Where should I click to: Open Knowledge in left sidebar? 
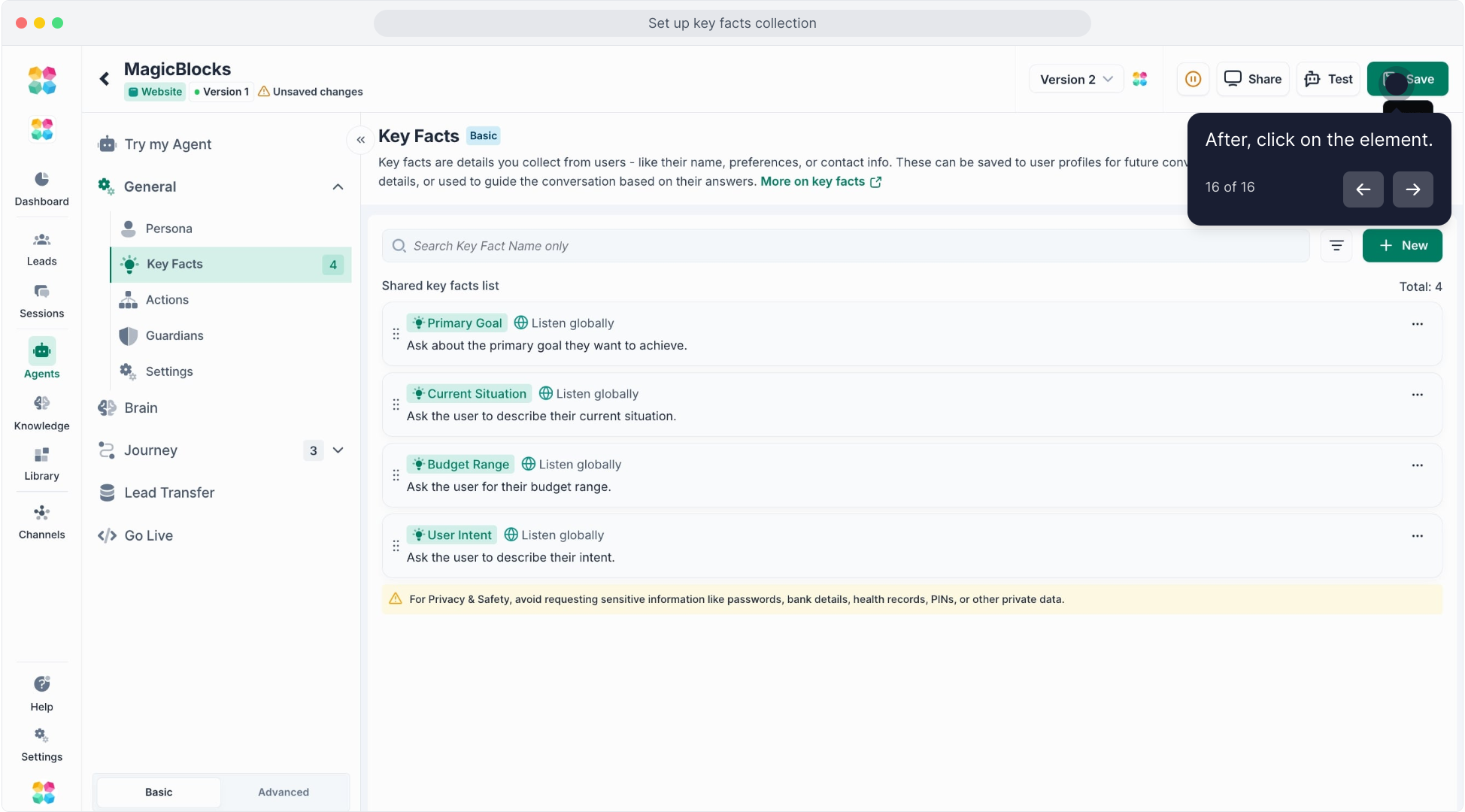41,413
